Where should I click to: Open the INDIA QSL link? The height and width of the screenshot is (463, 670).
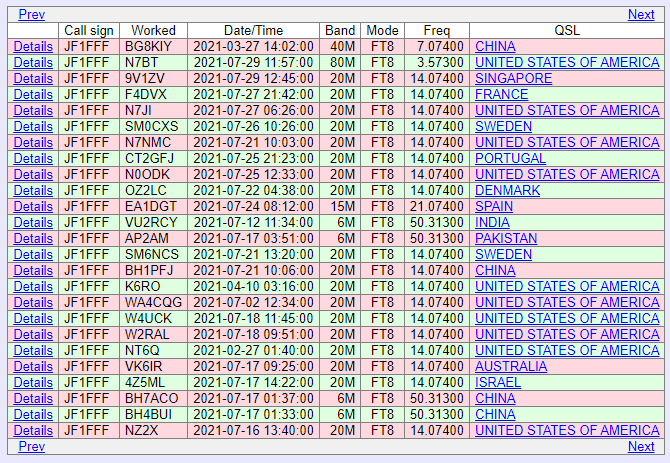coord(492,223)
